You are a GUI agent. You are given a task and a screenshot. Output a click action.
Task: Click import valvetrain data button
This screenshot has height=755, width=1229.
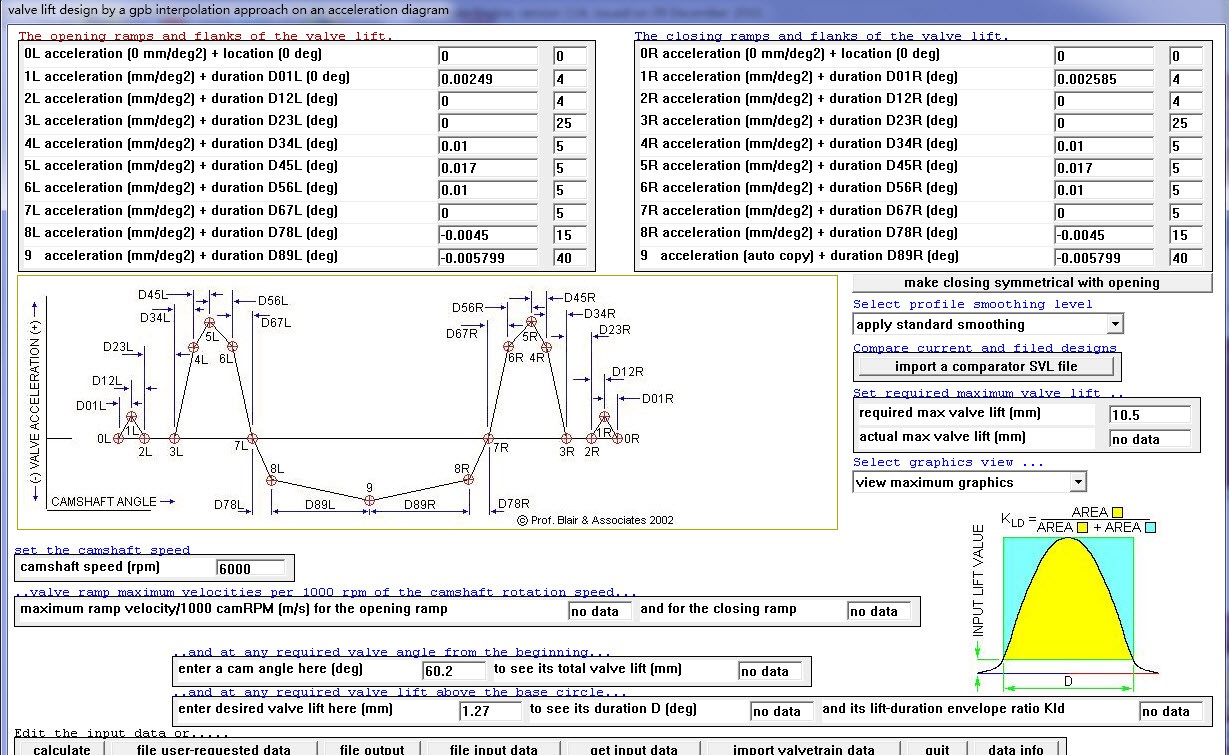coord(802,748)
